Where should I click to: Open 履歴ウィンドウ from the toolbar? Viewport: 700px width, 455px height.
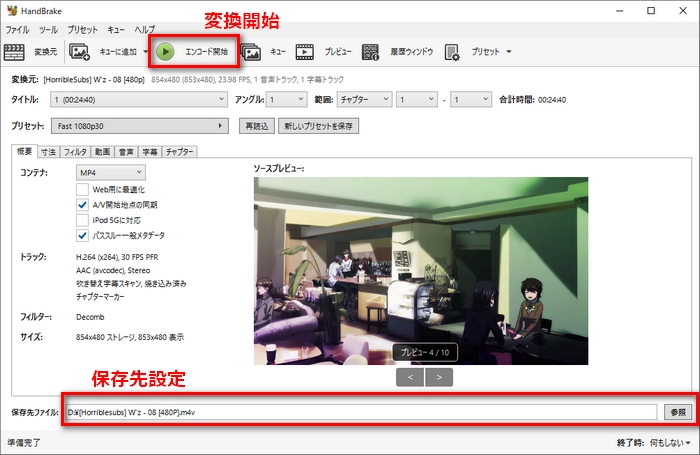tap(412, 52)
